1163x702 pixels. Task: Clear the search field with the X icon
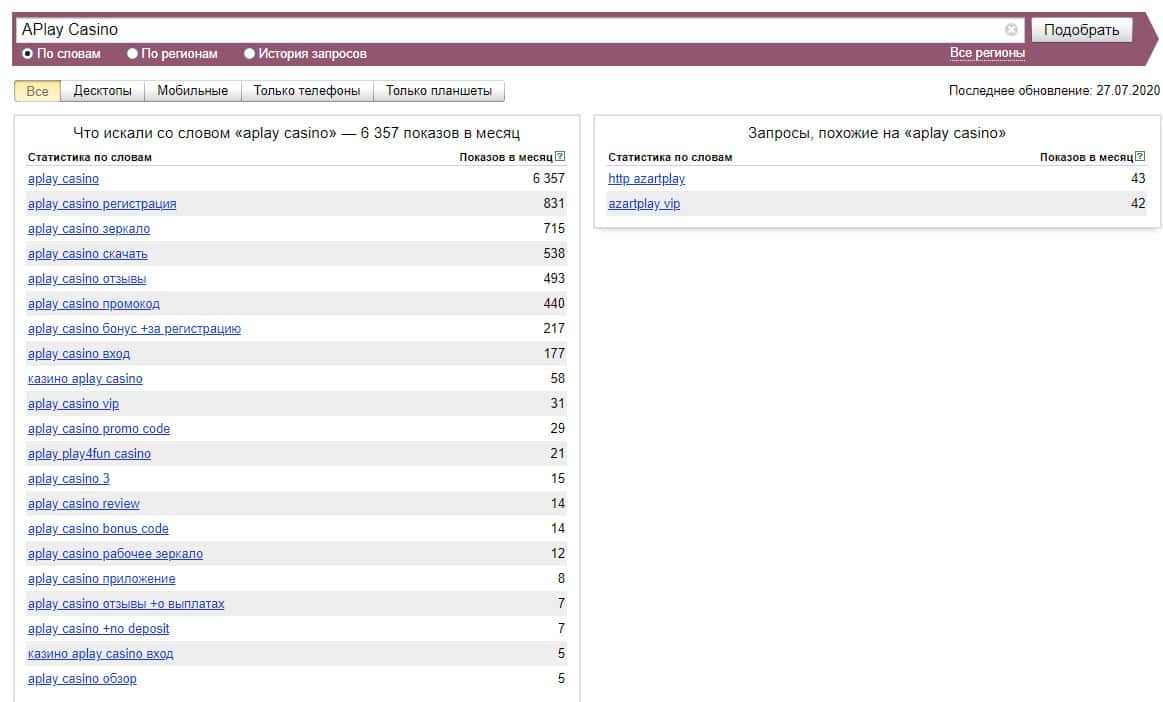1011,30
